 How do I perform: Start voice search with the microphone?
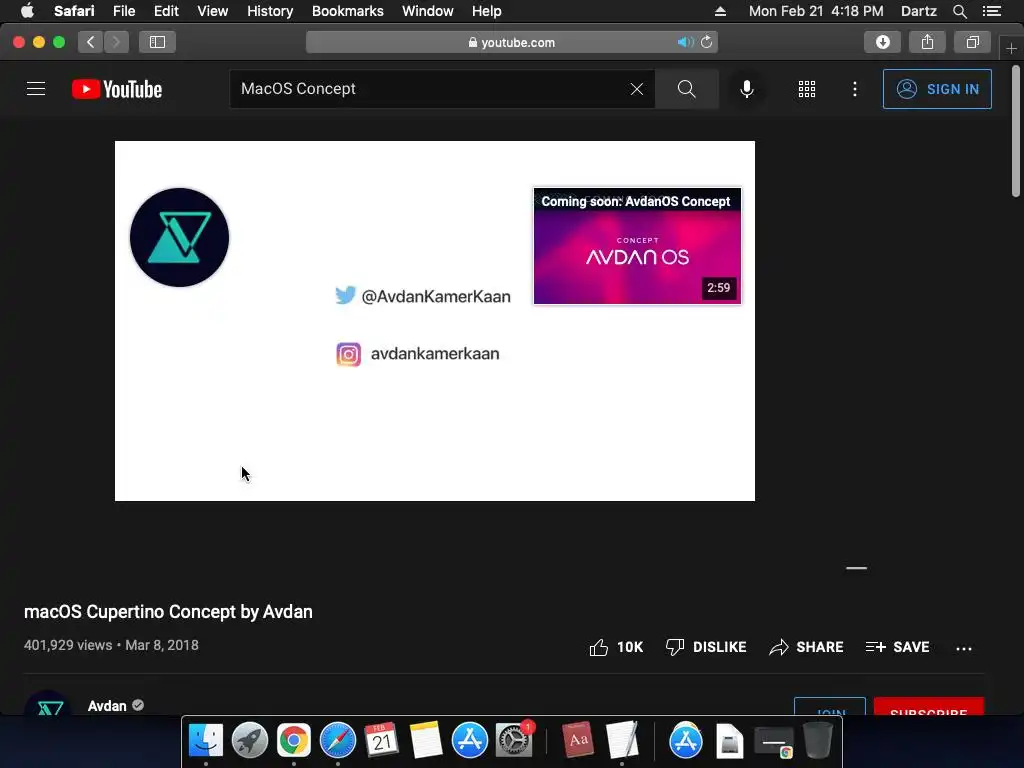(x=746, y=89)
